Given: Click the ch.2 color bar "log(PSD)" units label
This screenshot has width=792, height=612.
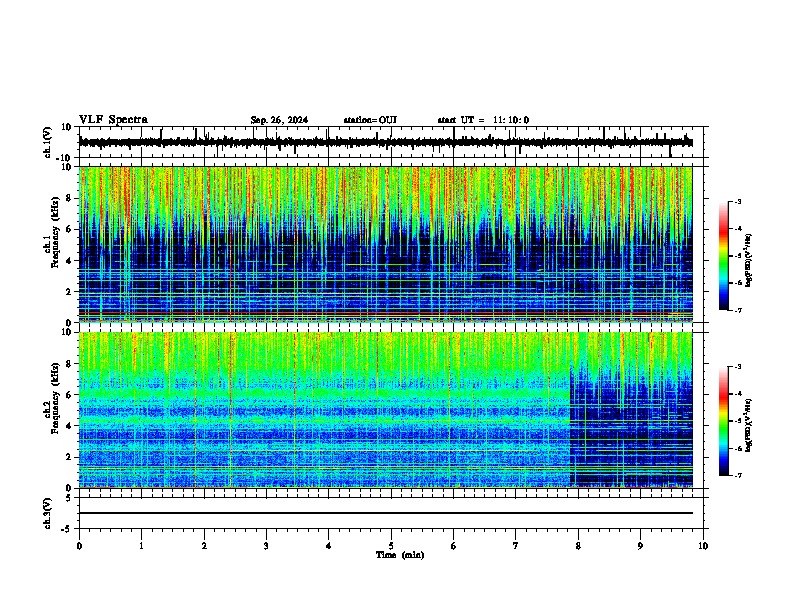Looking at the screenshot, I should 748,426.
